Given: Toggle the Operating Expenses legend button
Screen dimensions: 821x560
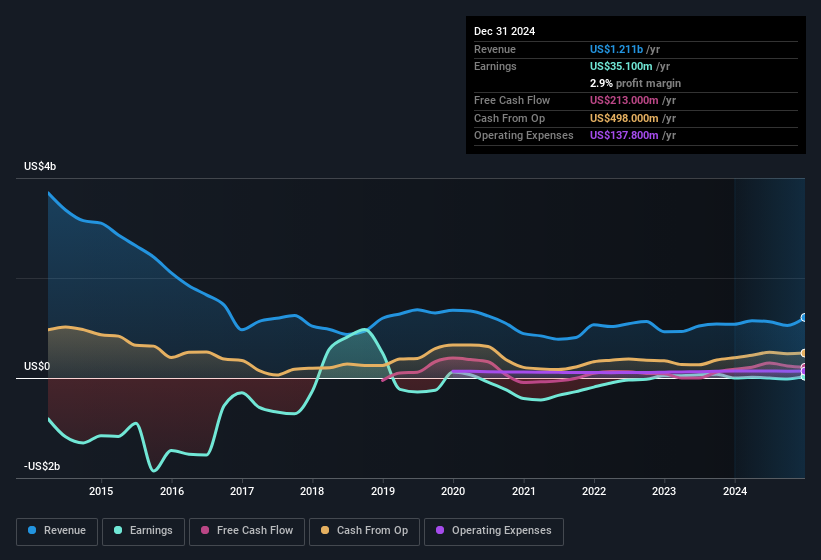Looking at the screenshot, I should pyautogui.click(x=494, y=531).
